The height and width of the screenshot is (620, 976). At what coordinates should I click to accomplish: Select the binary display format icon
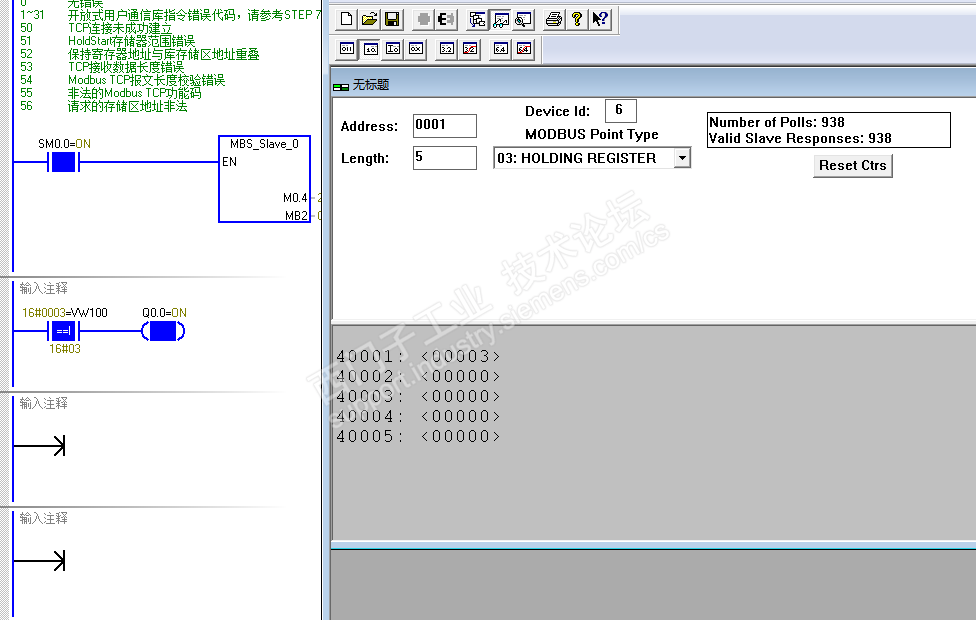(347, 49)
